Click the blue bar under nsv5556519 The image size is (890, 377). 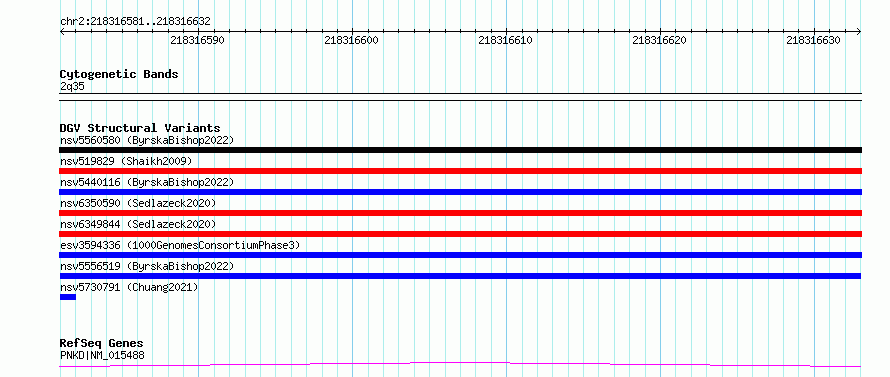click(460, 276)
